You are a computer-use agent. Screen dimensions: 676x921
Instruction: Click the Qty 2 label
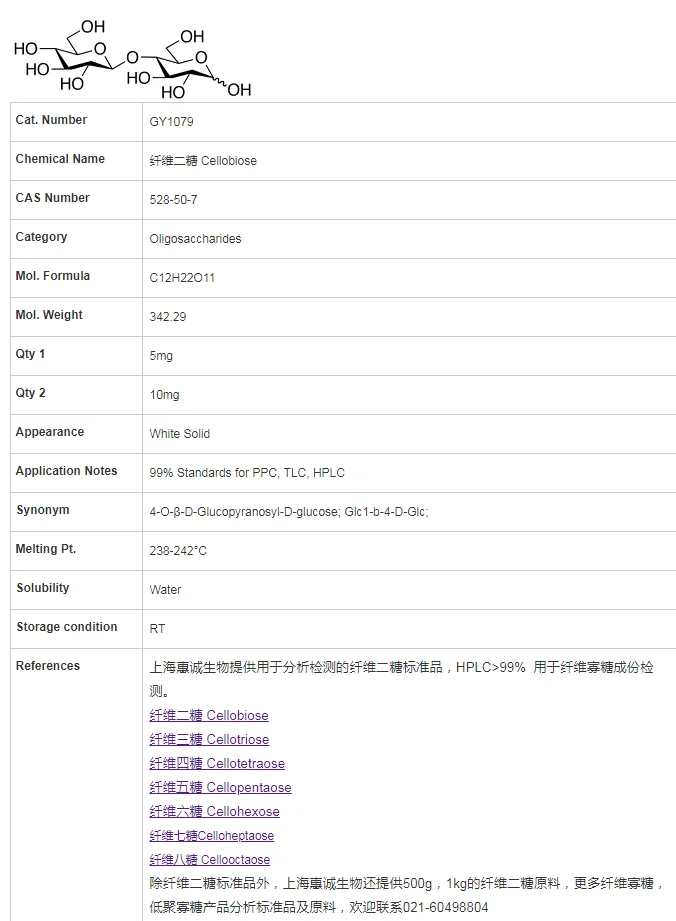30,393
